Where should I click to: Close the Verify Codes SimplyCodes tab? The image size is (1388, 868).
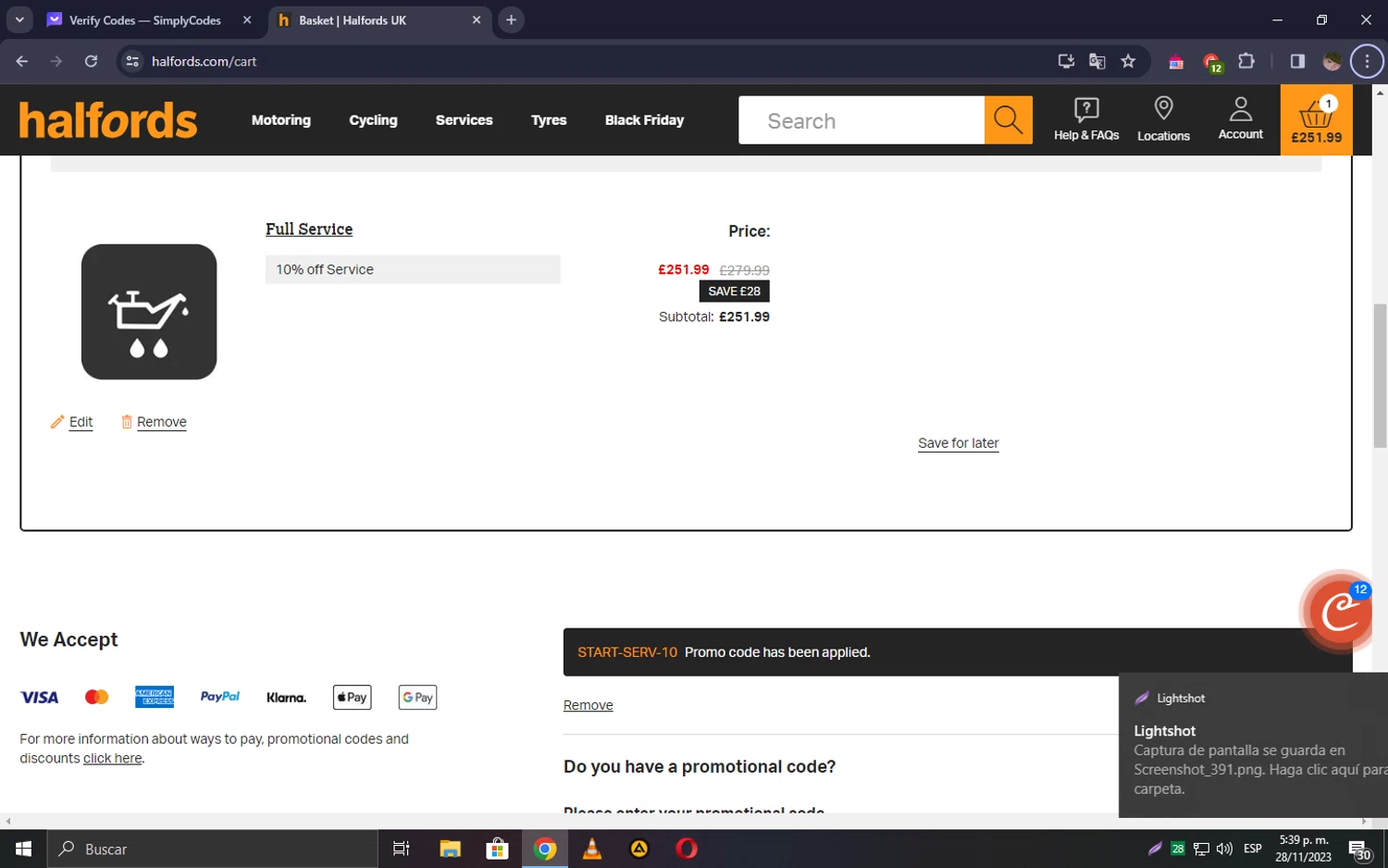coord(247,19)
